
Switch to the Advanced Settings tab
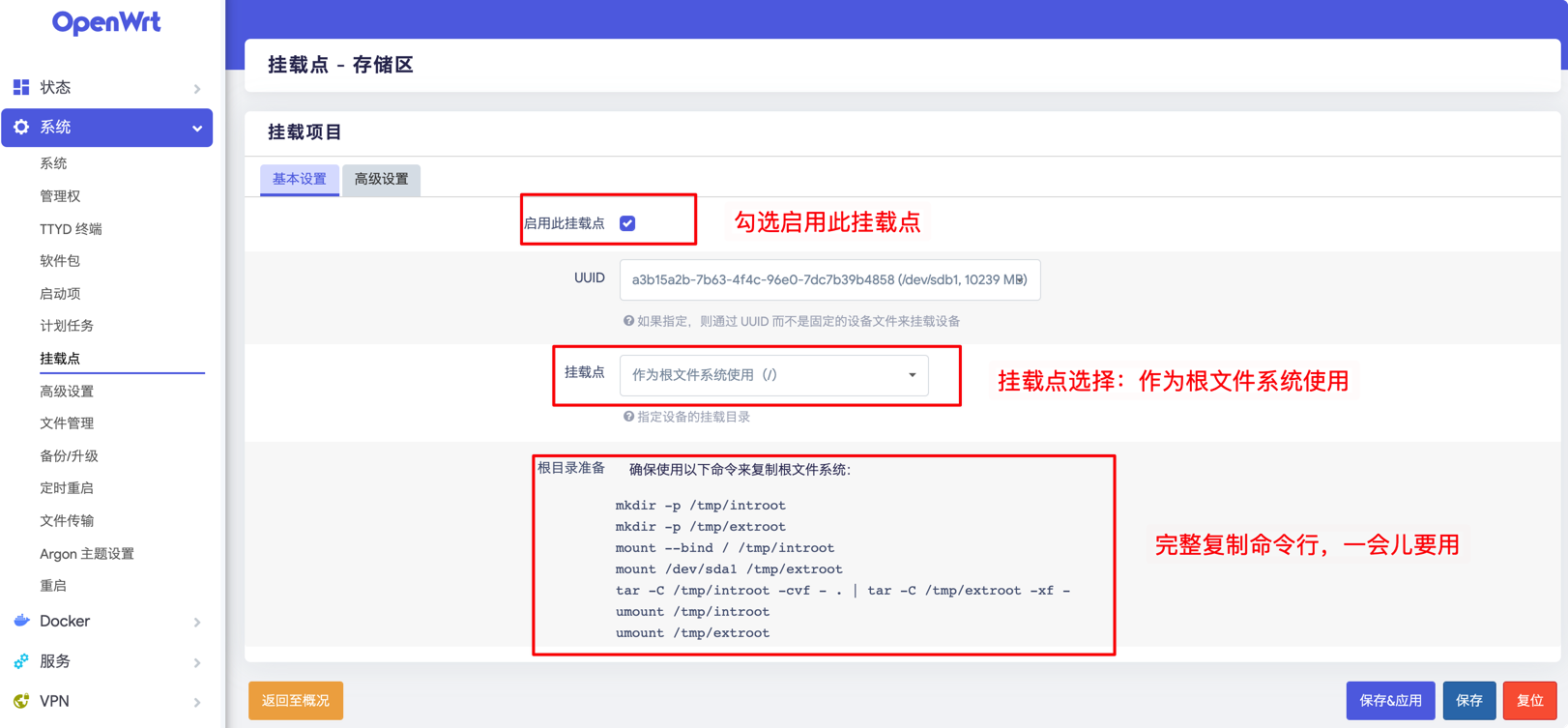(381, 179)
